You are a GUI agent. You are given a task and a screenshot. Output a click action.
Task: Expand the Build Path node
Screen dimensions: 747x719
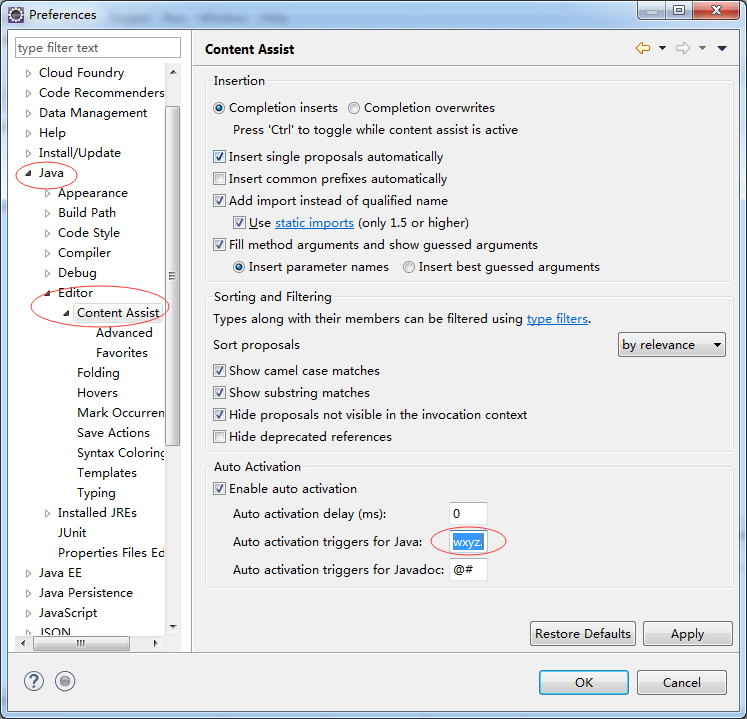47,213
